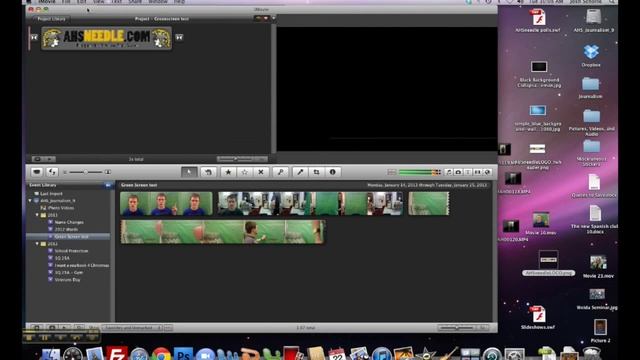
Task: Select the Green Screen test event
Action: click(x=71, y=237)
